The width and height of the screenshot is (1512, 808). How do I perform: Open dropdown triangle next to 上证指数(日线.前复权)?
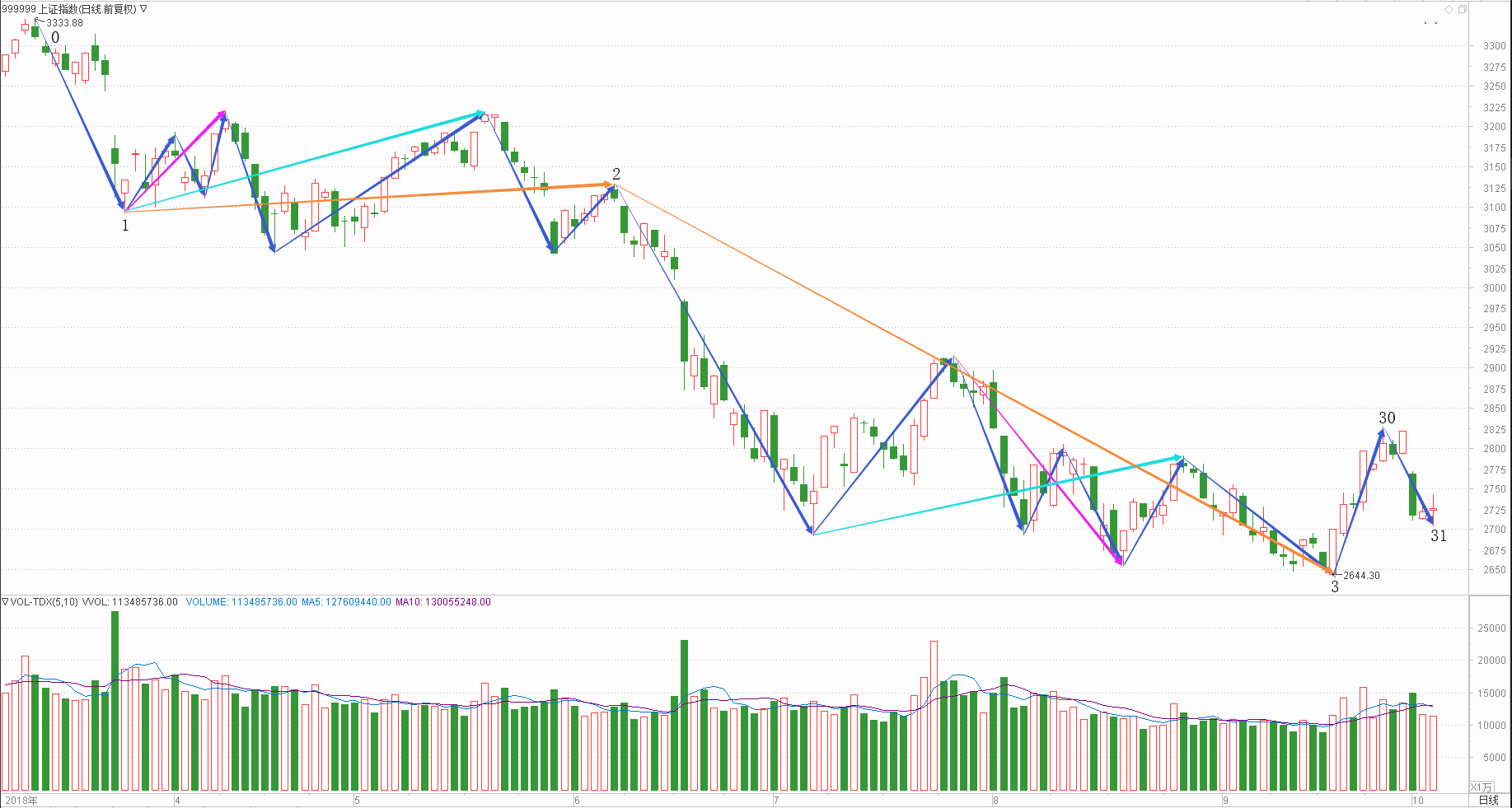click(x=144, y=9)
